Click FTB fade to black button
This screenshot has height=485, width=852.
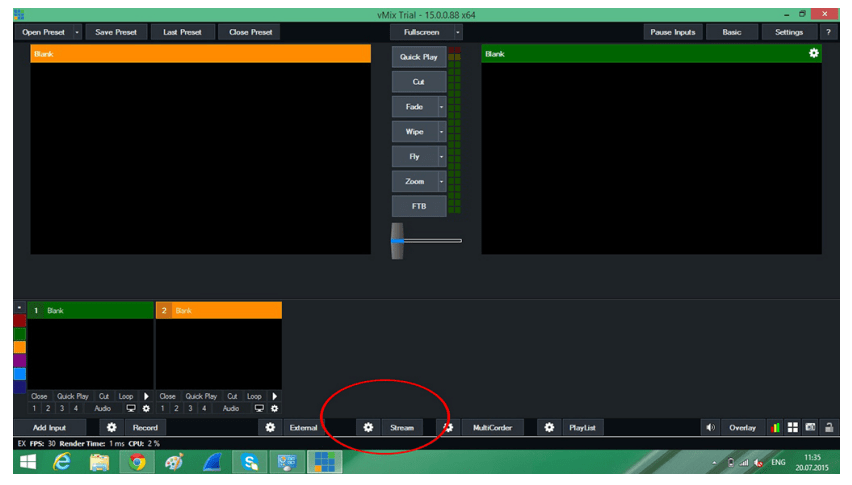[419, 206]
